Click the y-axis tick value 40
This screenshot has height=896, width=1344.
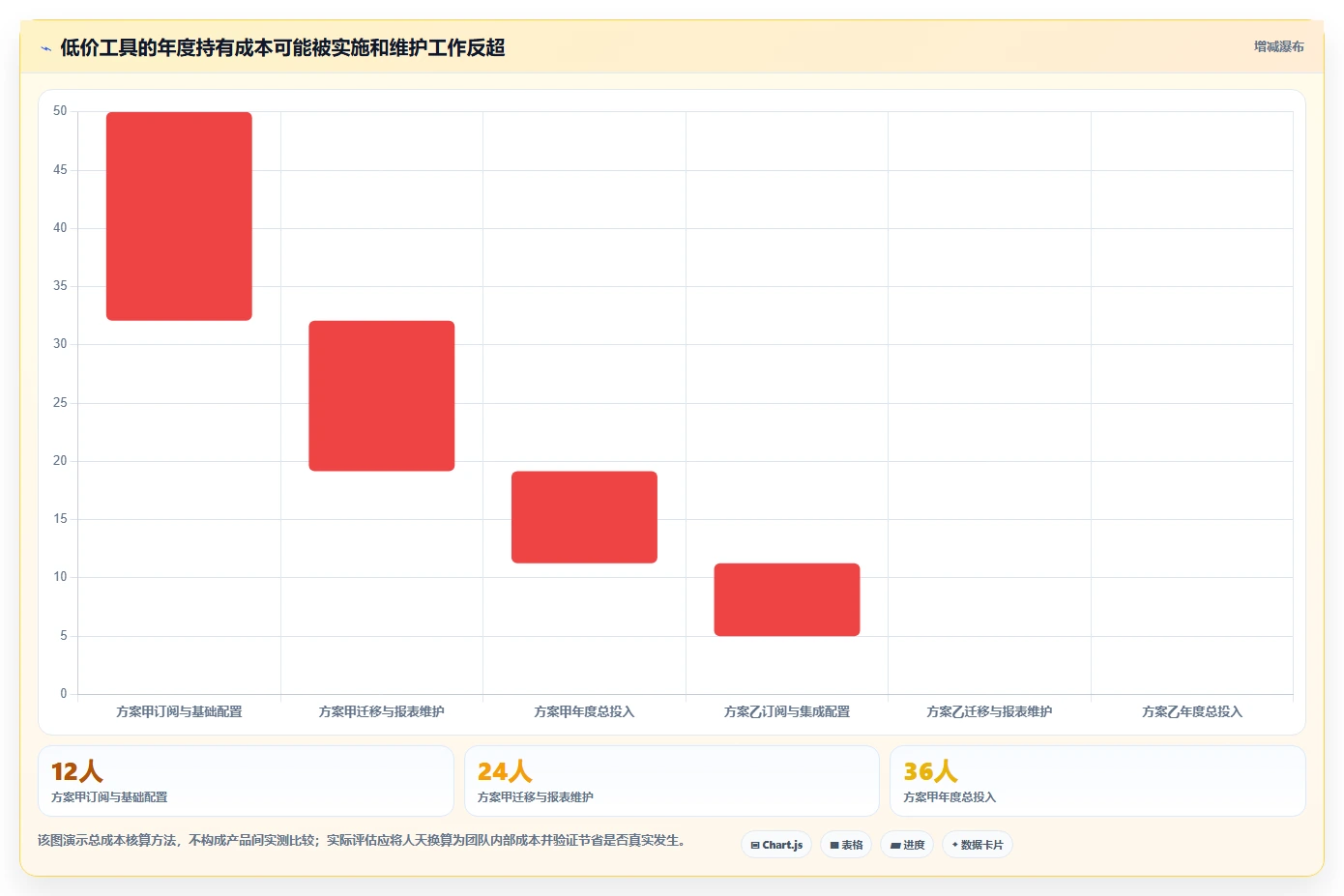pyautogui.click(x=60, y=227)
